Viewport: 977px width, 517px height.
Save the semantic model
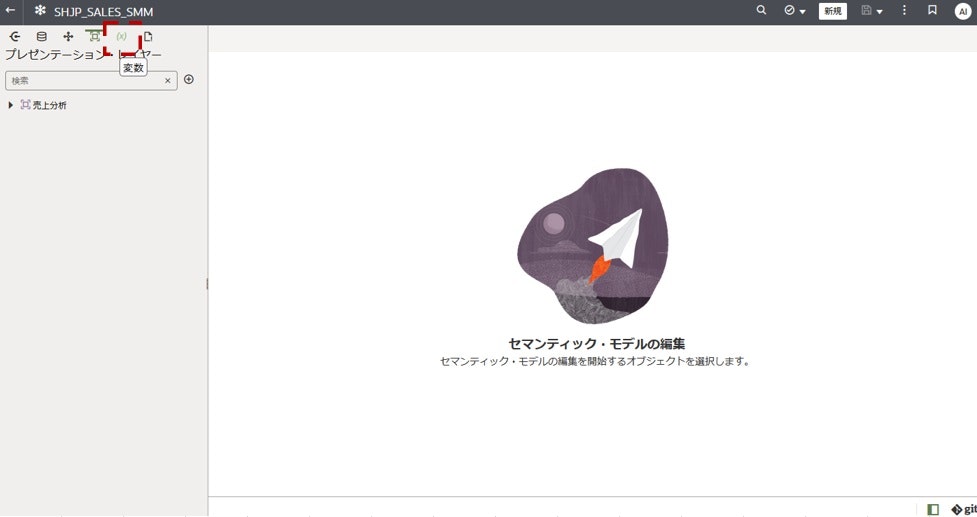tap(866, 11)
